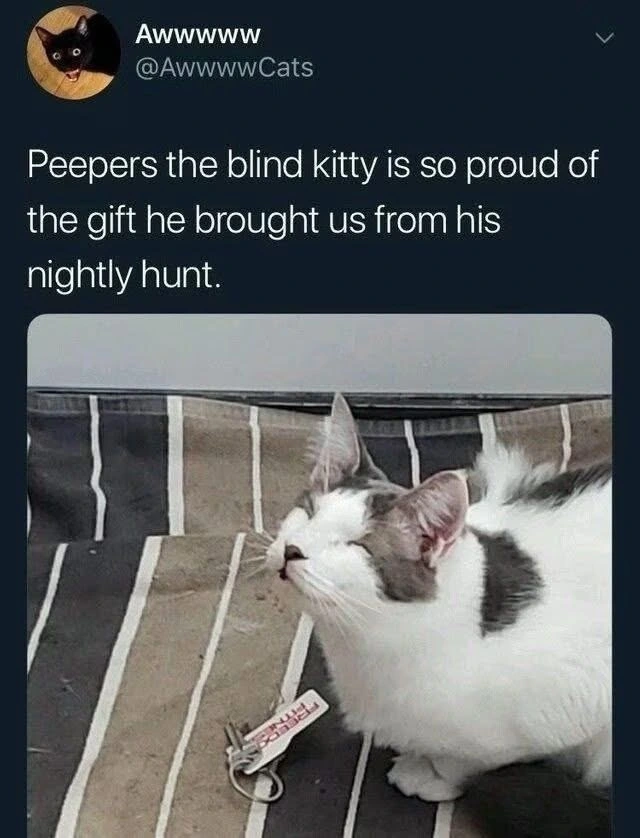Click the key ring loop in photo

click(x=255, y=781)
